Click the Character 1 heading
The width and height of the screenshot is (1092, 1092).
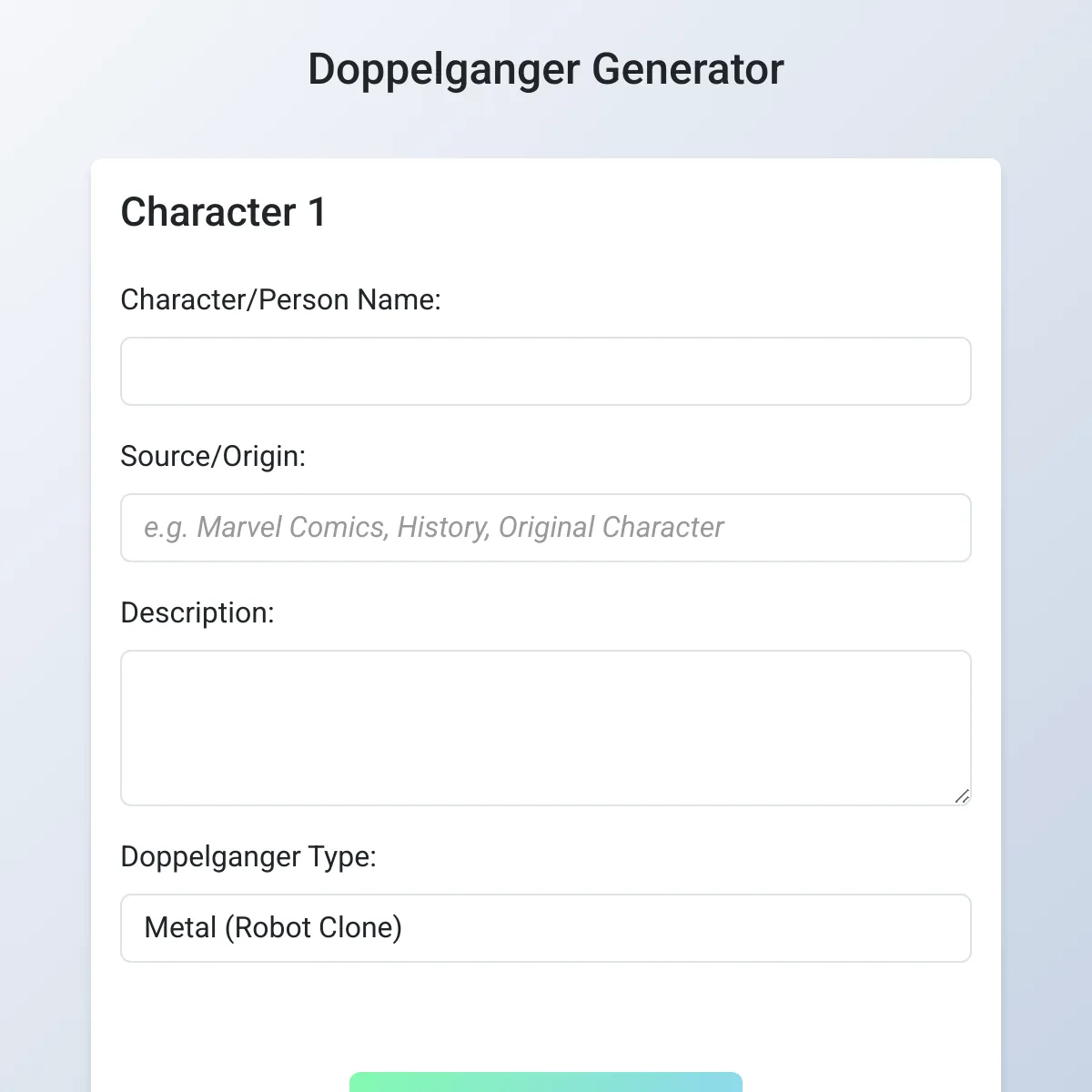pyautogui.click(x=224, y=213)
